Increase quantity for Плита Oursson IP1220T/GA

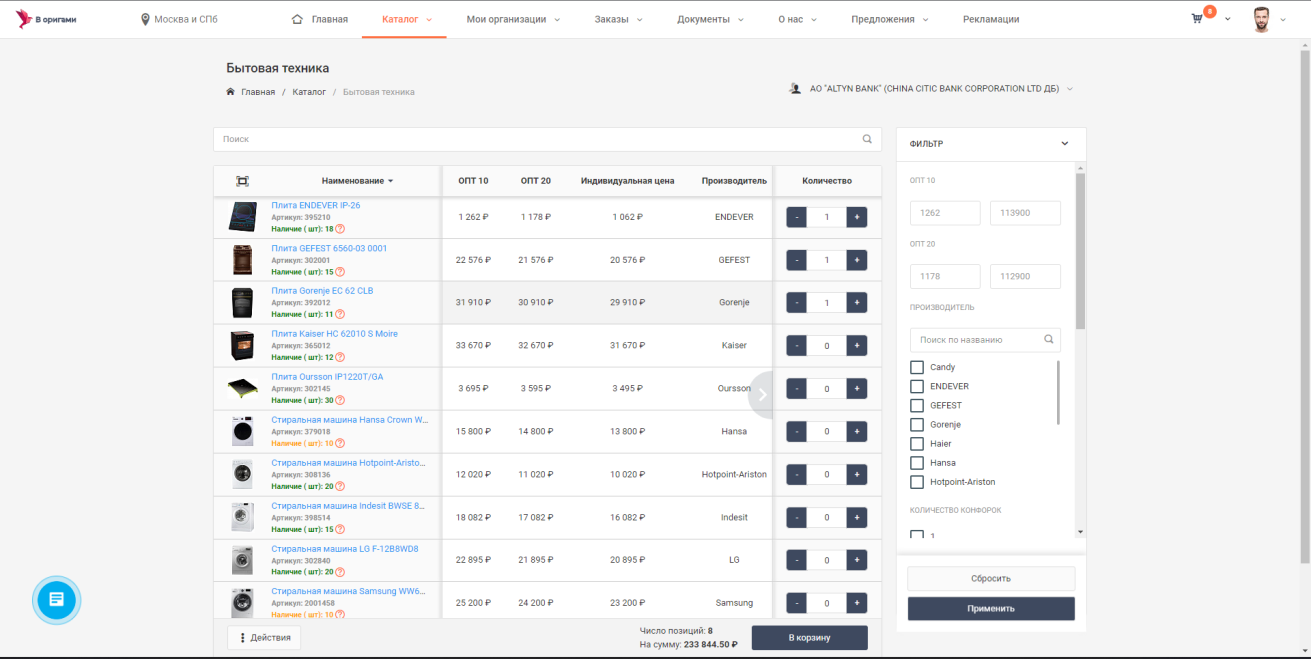point(857,389)
